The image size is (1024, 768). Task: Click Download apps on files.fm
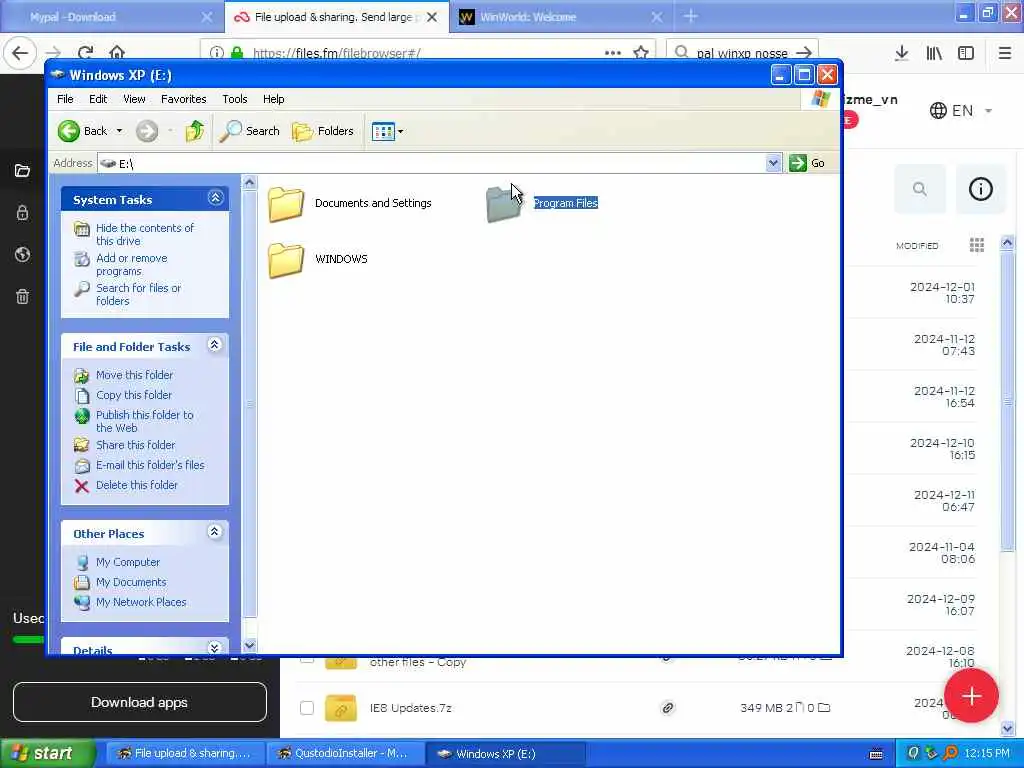(139, 702)
